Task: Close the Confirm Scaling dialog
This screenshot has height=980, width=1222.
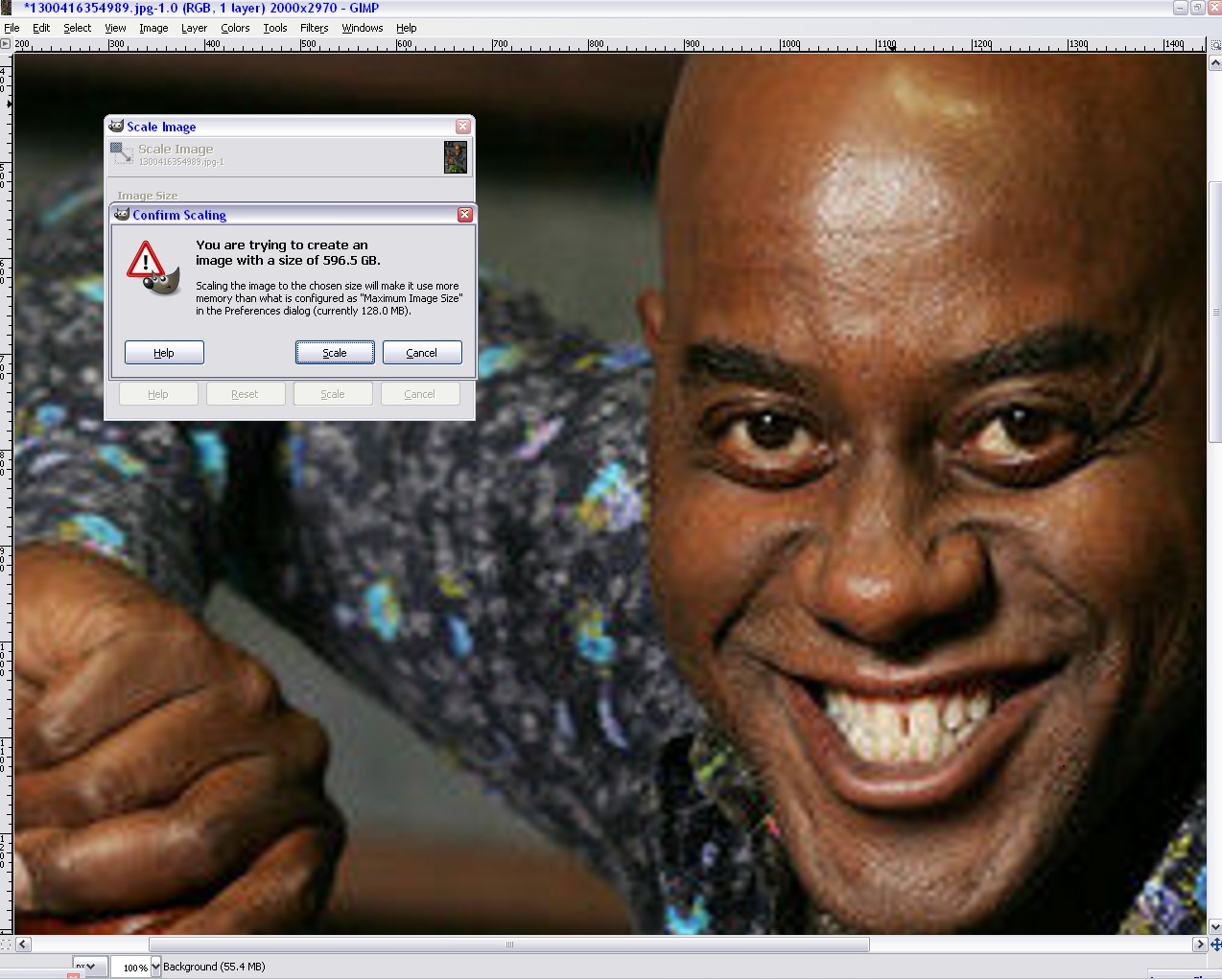Action: point(464,215)
